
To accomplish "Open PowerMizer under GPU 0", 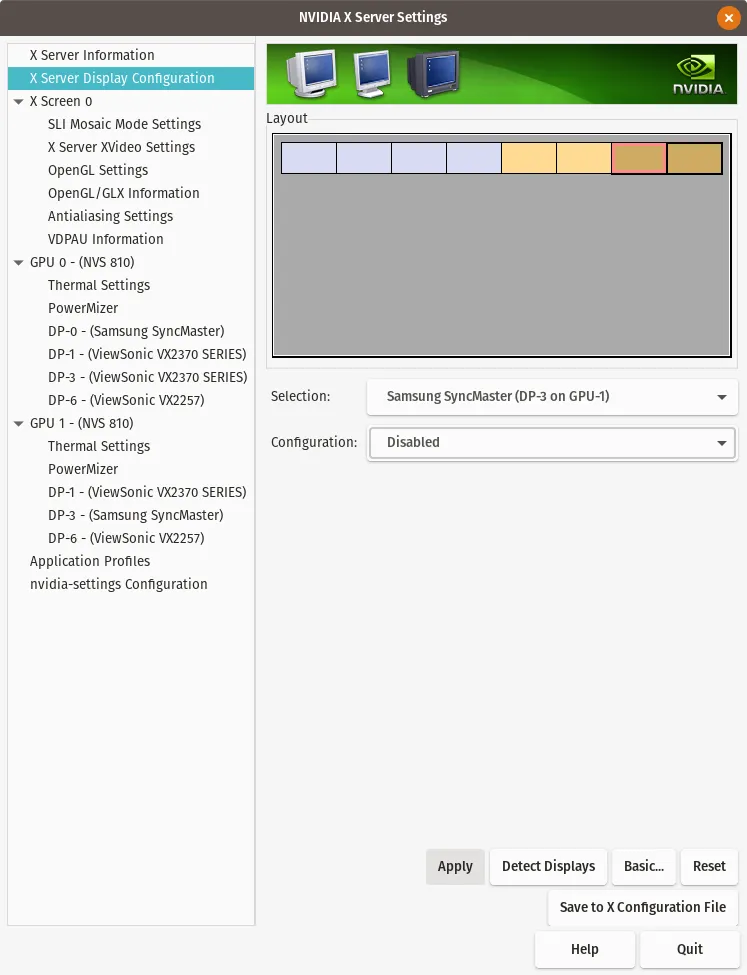I will (x=83, y=308).
